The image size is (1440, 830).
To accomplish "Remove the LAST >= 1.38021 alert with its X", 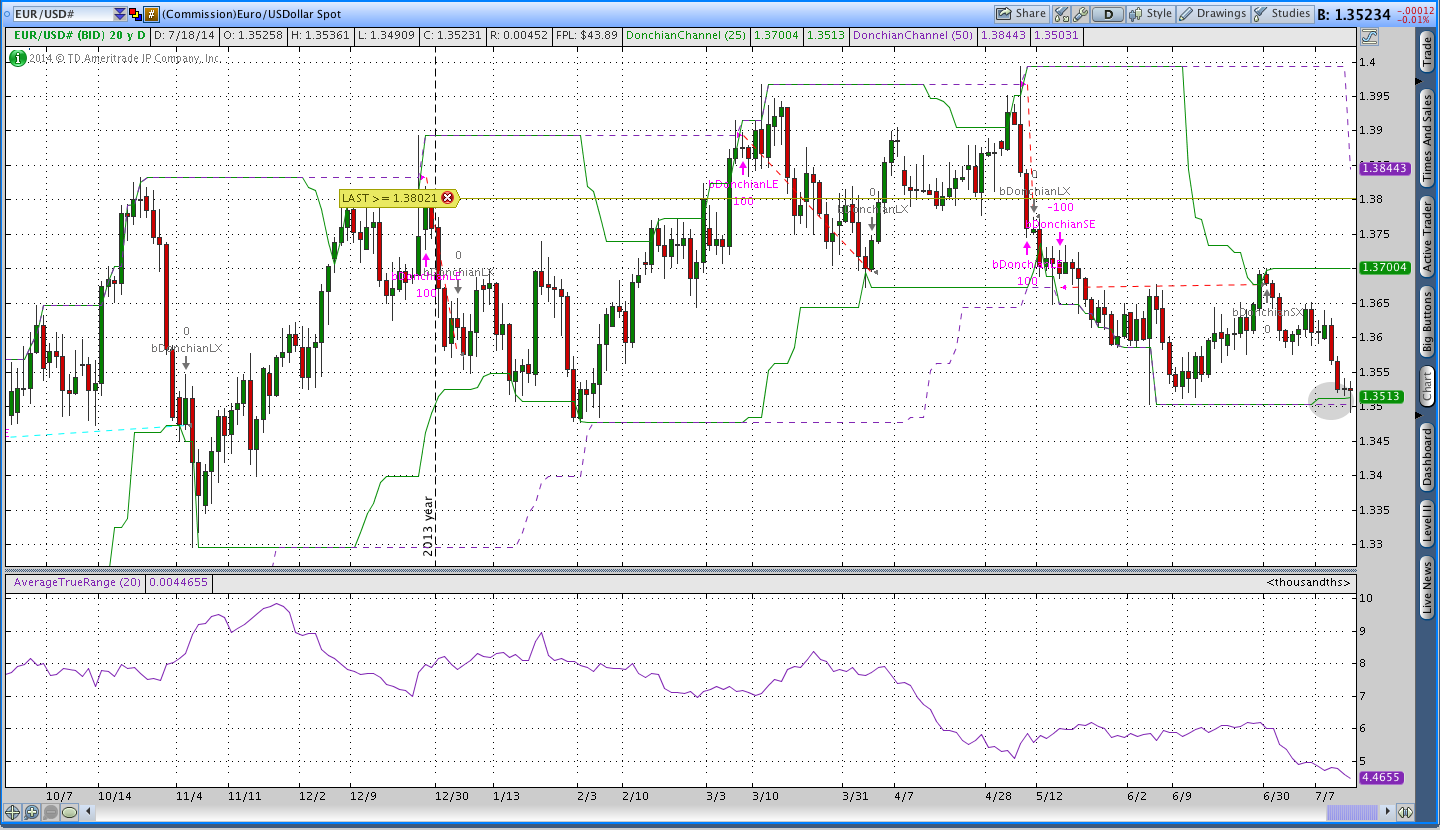I will (447, 198).
